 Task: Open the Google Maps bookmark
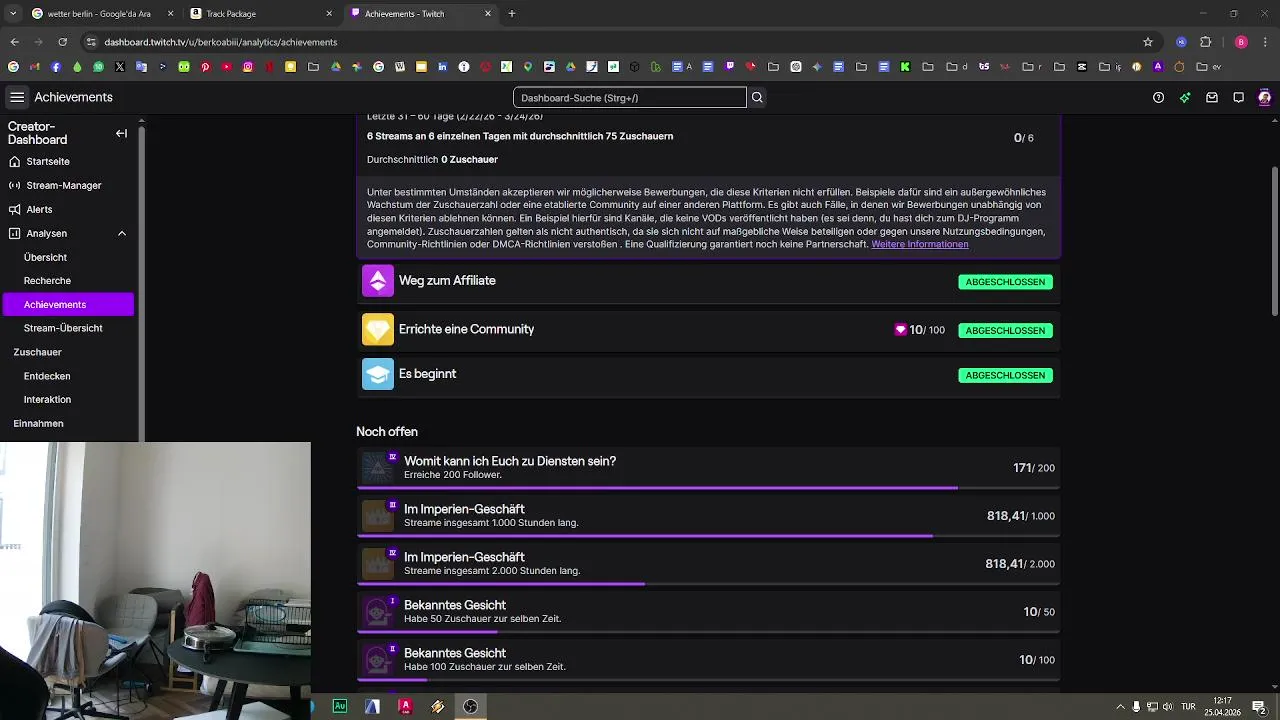(528, 67)
